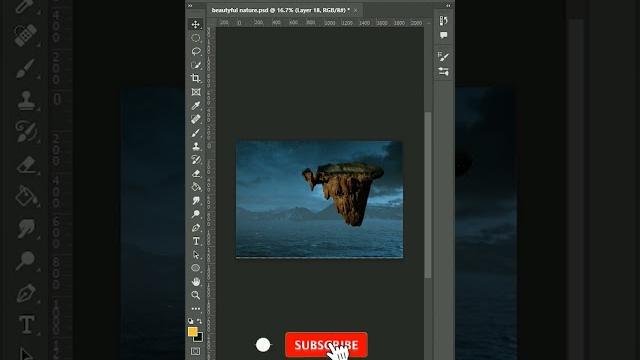Select the Clone Stamp tool
Viewport: 640px width, 360px height.
pyautogui.click(x=196, y=146)
